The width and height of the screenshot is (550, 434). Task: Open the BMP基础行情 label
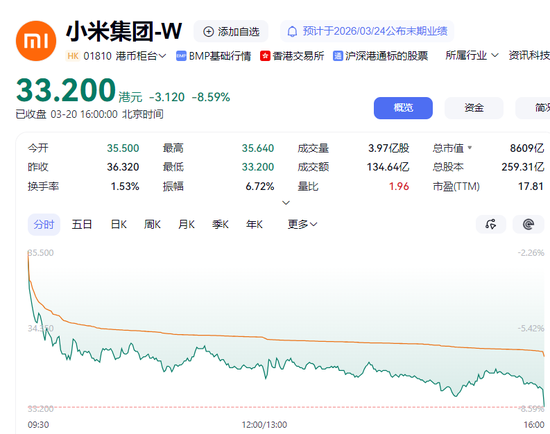(x=220, y=56)
